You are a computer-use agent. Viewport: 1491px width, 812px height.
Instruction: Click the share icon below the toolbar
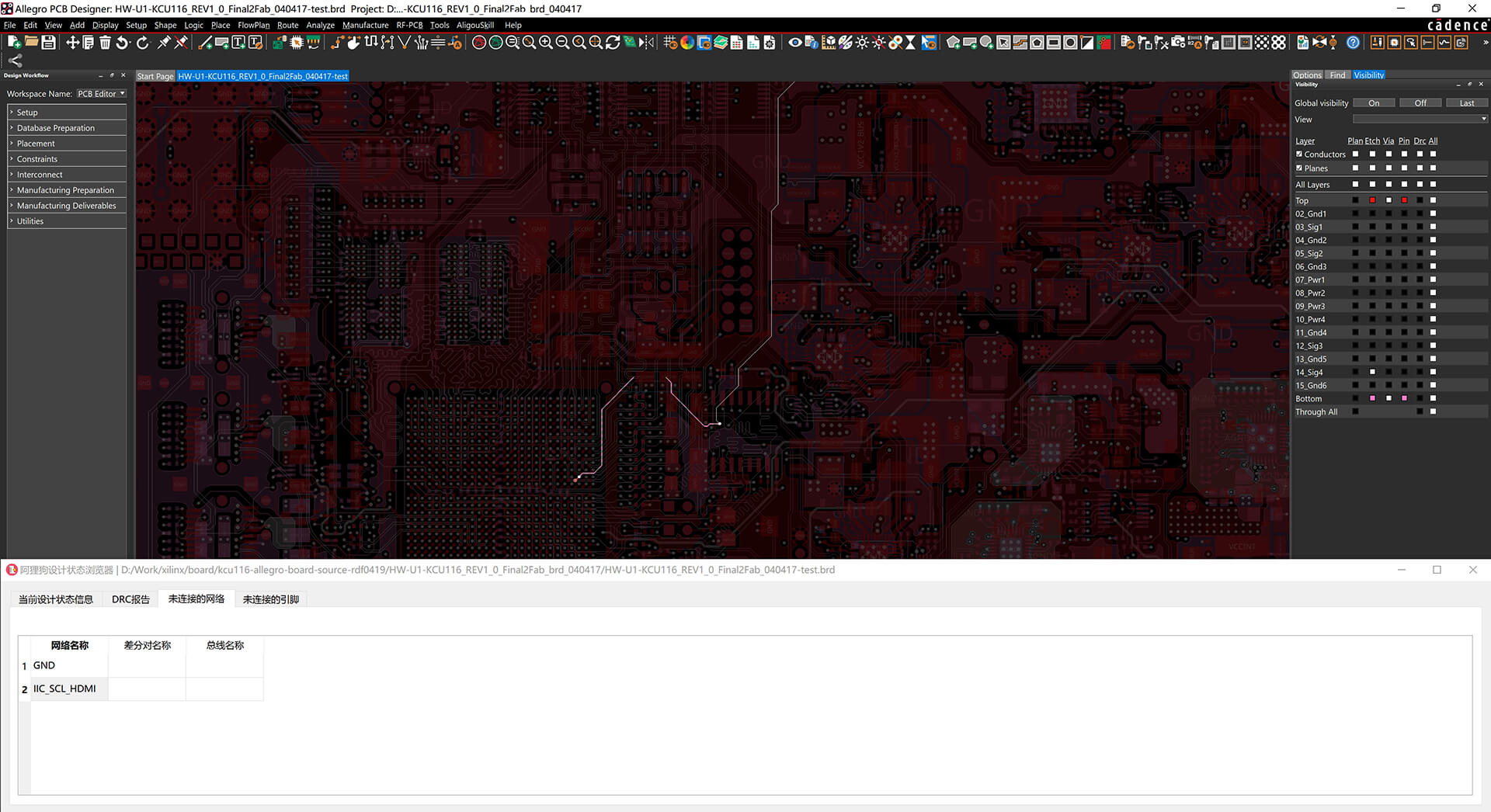coord(15,61)
